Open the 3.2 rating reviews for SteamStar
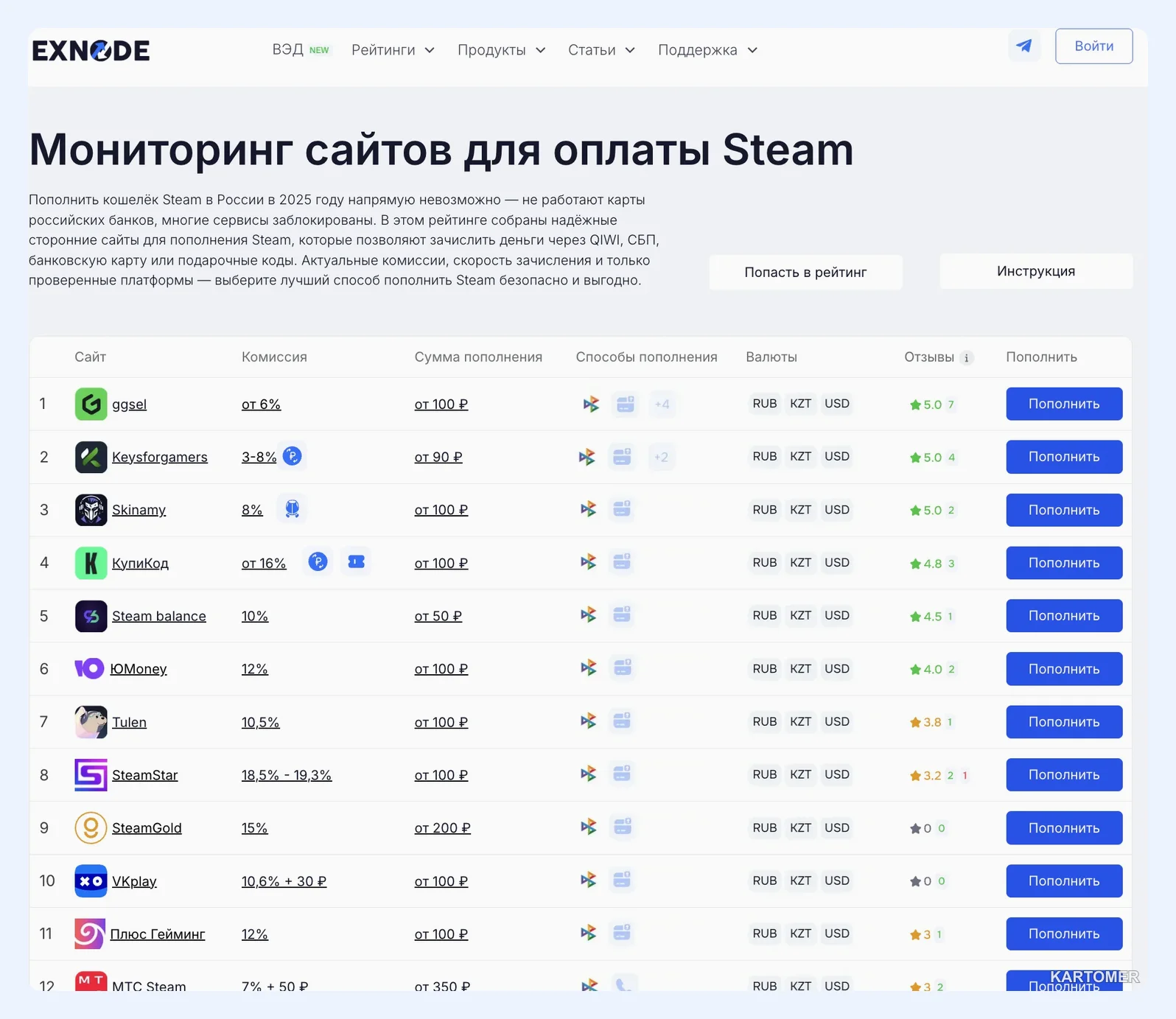Screen dimensions: 1176x1019 (x=939, y=775)
